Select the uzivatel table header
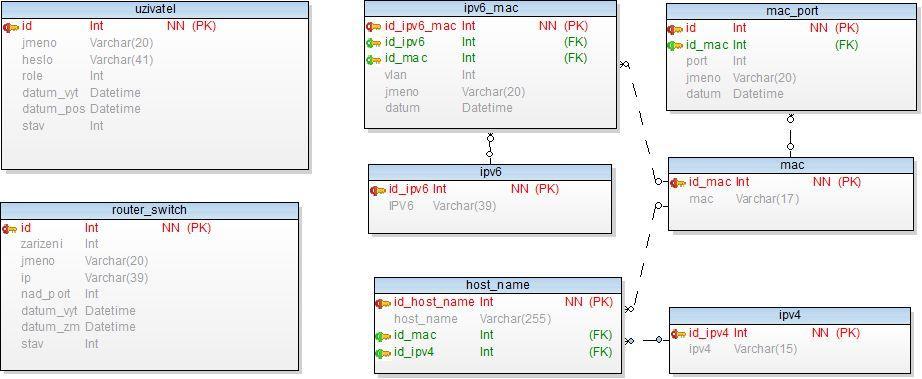 click(155, 9)
